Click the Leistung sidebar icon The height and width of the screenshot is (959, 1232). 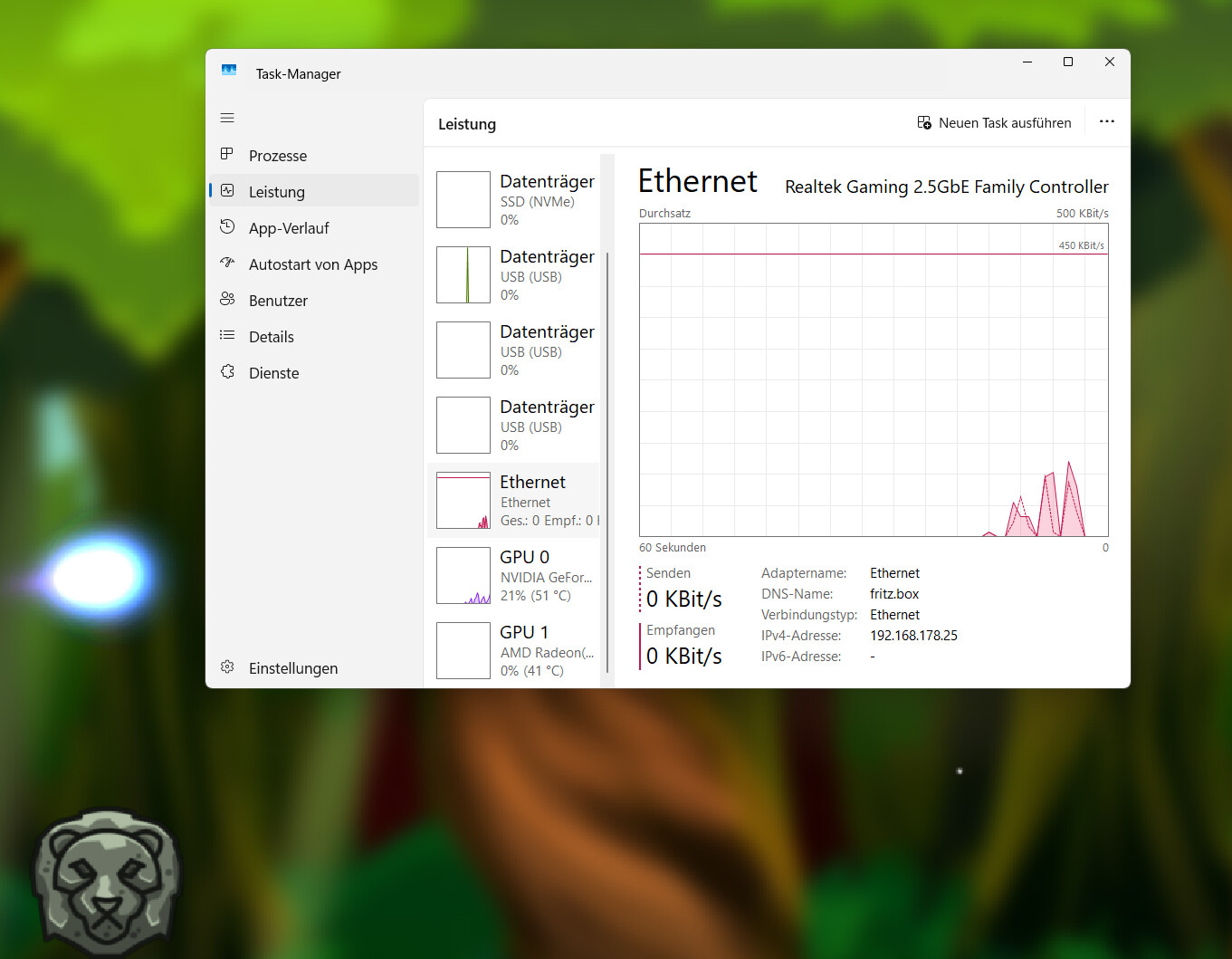click(227, 191)
